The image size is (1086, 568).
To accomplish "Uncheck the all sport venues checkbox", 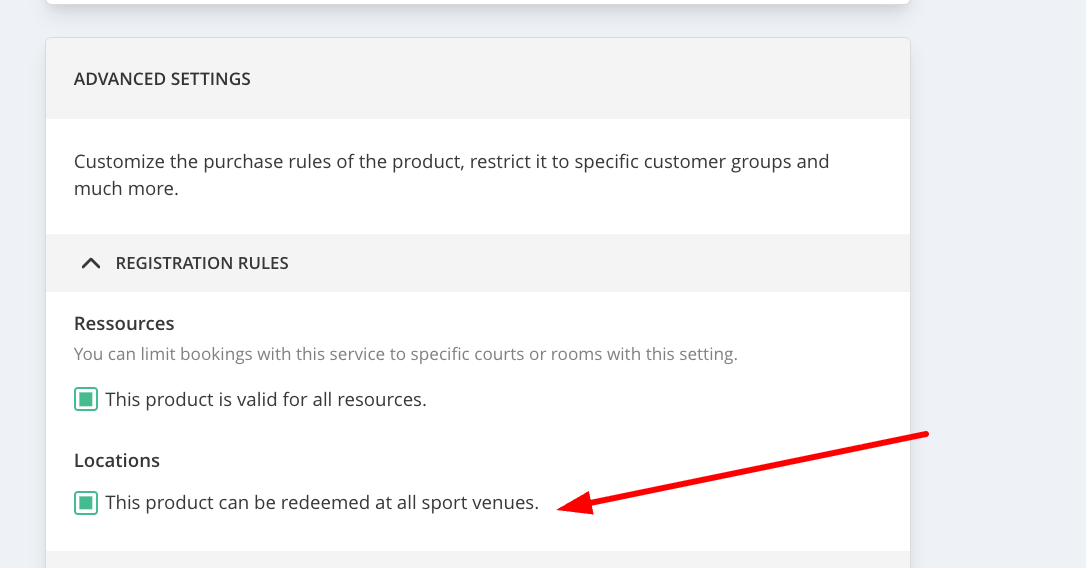I will pos(86,503).
